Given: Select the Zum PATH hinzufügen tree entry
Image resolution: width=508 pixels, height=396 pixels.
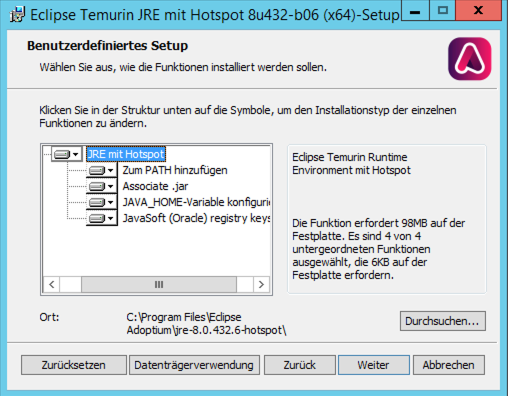Looking at the screenshot, I should pos(175,170).
